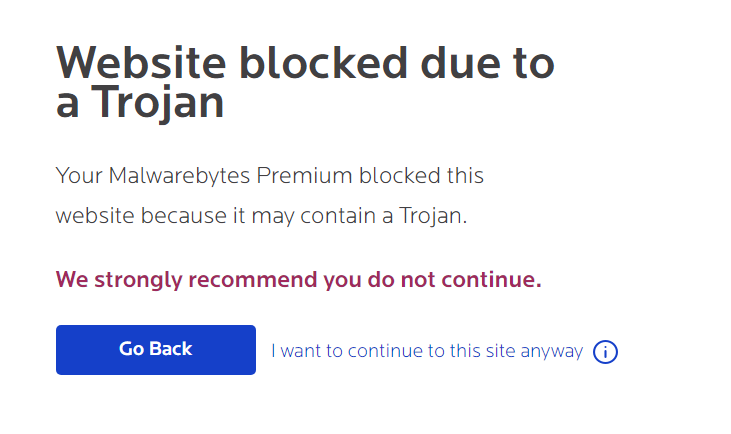Proceed to the blocked site anyway link

[427, 351]
